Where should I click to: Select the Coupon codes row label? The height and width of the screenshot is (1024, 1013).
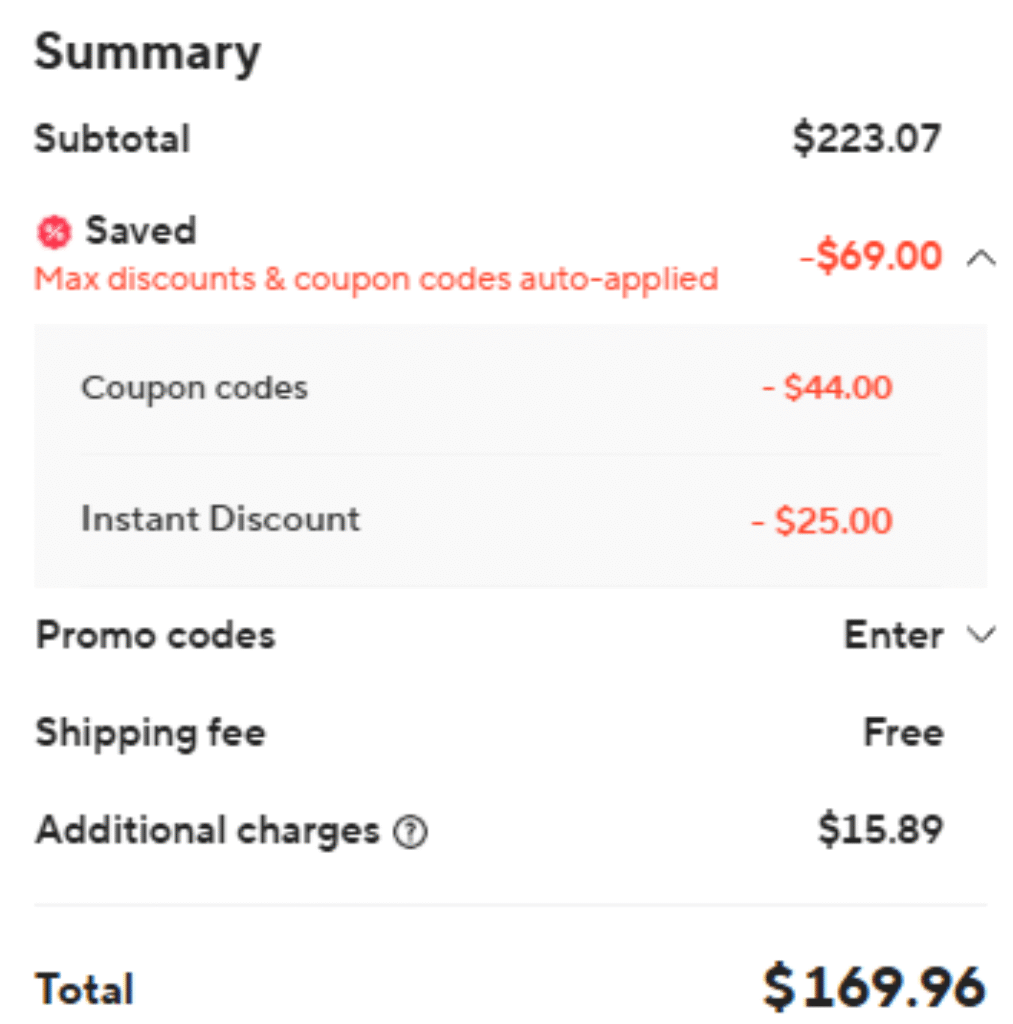194,387
